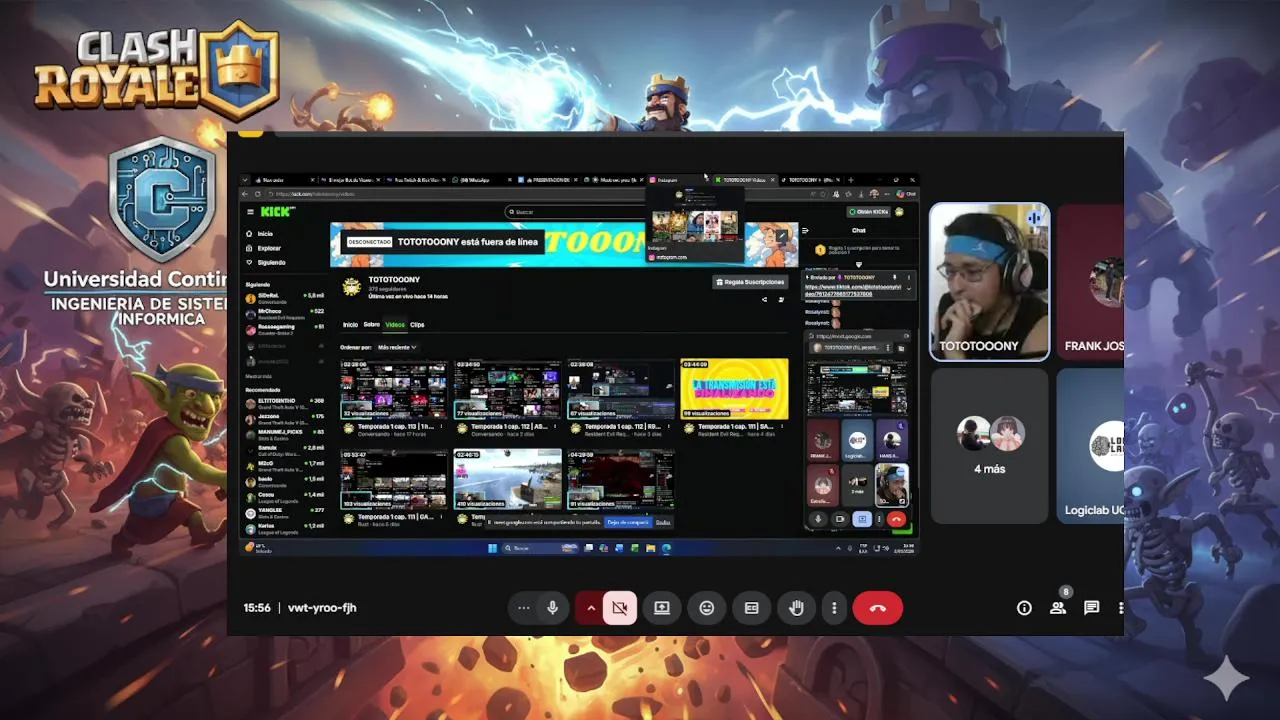The width and height of the screenshot is (1280, 720).
Task: Click 'Dejar de compartir' button
Action: [628, 522]
